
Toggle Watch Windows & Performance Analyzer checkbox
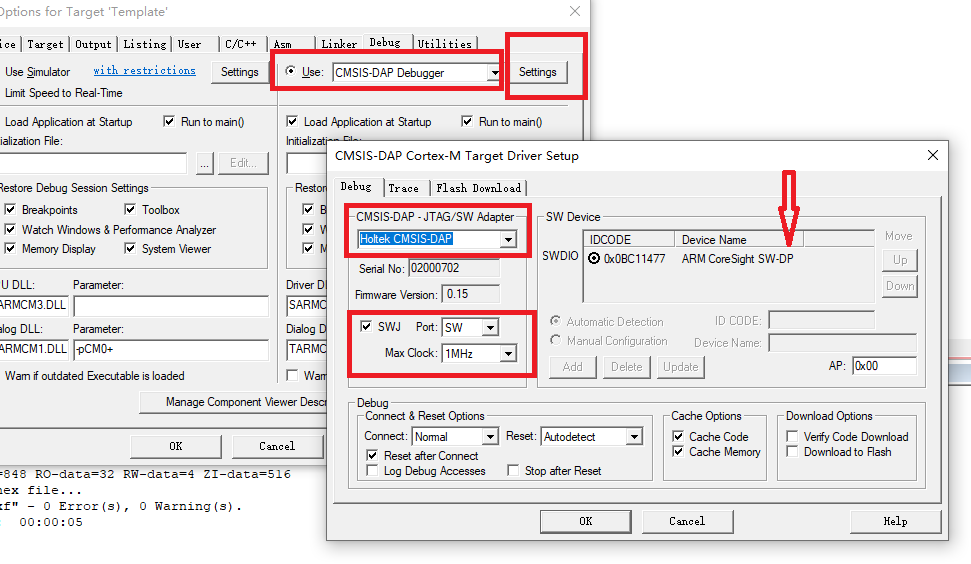coord(10,229)
